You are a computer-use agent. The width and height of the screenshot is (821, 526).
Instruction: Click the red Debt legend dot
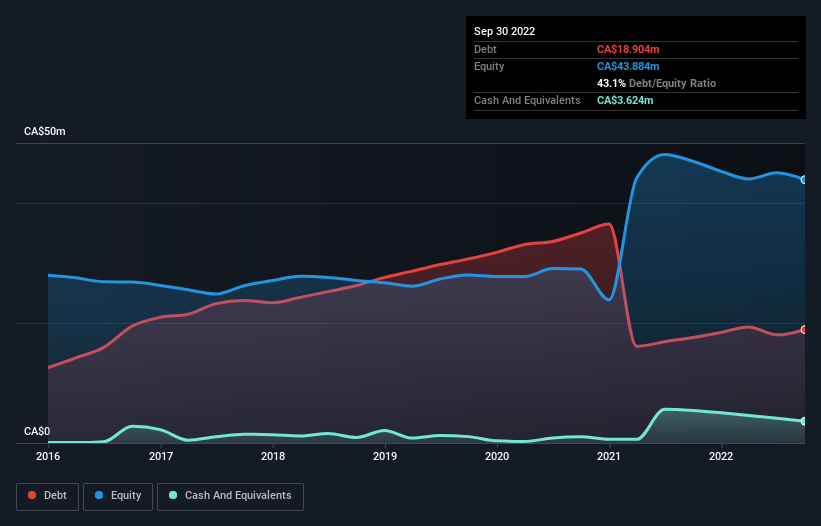(32, 495)
